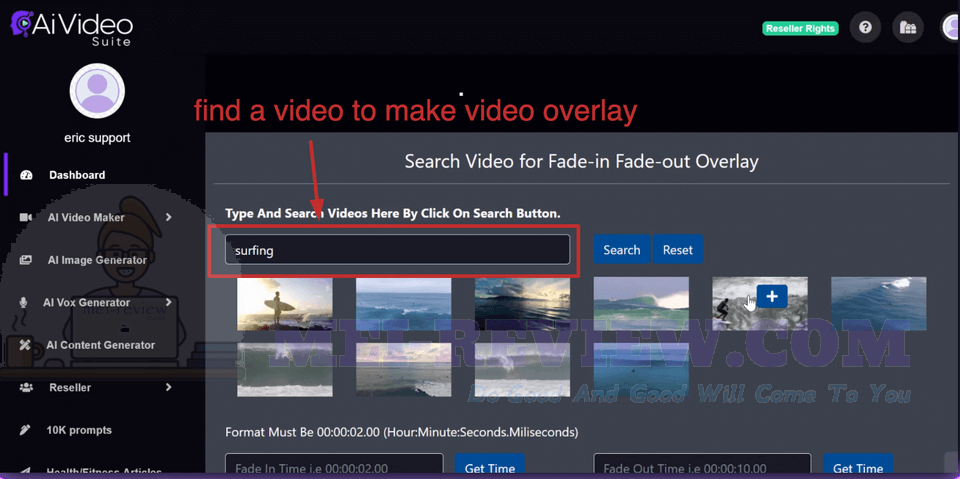Click the 'Format Must Be 00:00:02.00' text
The height and width of the screenshot is (479, 960).
pos(402,432)
